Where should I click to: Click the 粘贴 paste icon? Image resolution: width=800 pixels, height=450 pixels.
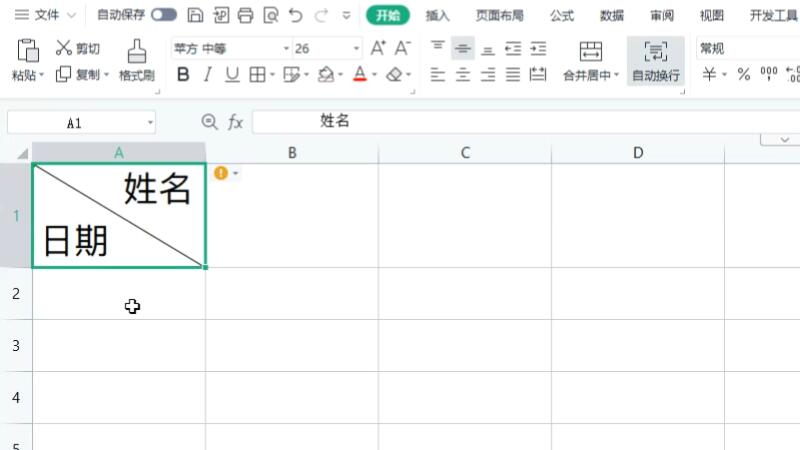pos(28,50)
